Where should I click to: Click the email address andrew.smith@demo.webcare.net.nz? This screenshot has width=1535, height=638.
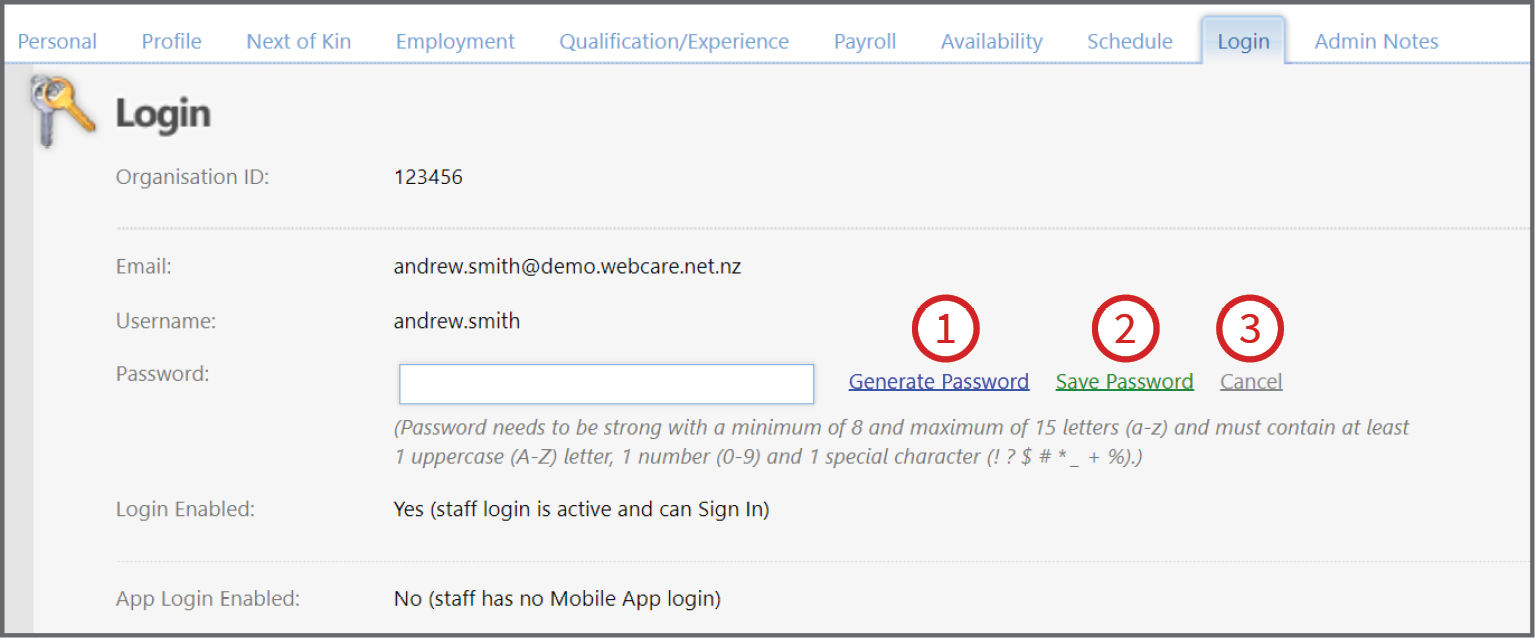pos(567,267)
